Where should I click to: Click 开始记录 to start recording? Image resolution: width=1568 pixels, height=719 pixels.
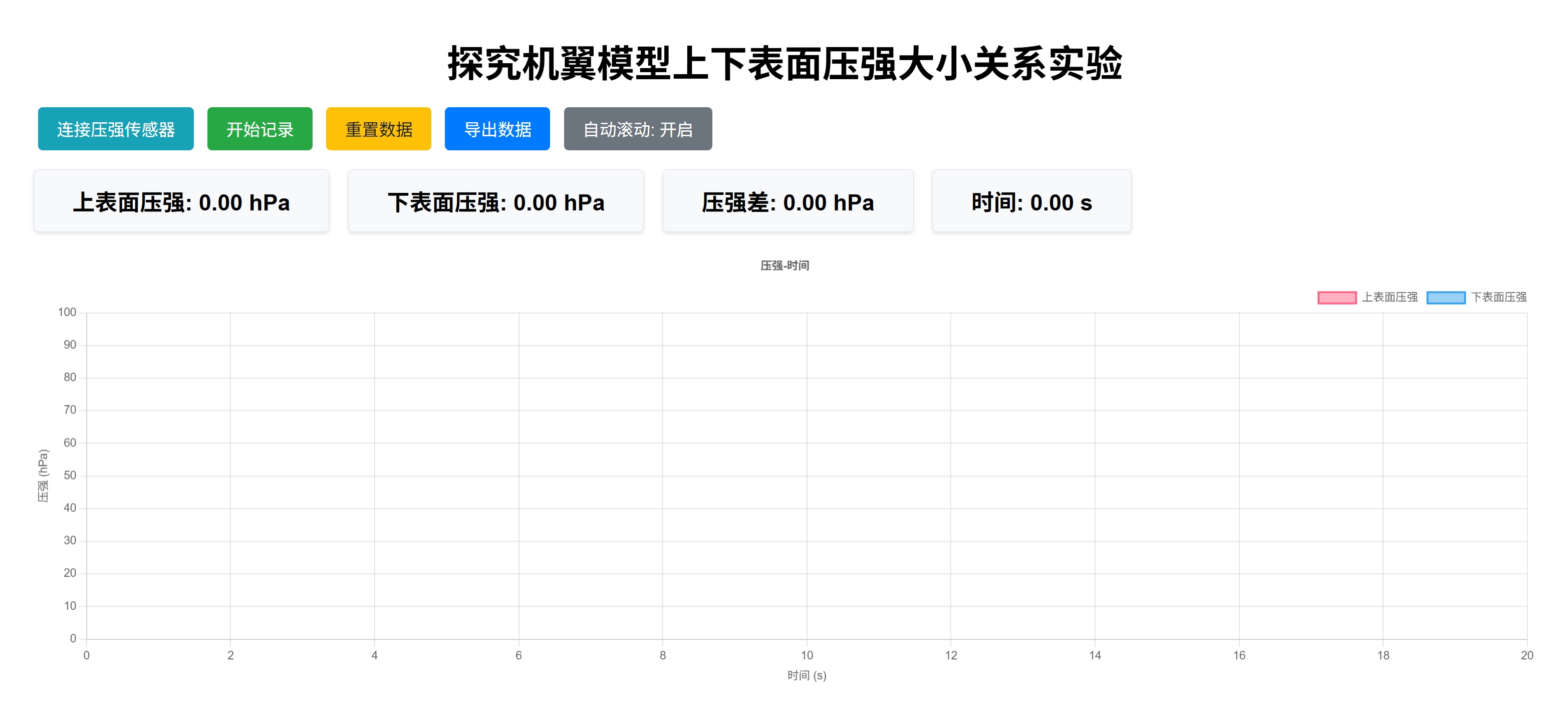tap(259, 128)
